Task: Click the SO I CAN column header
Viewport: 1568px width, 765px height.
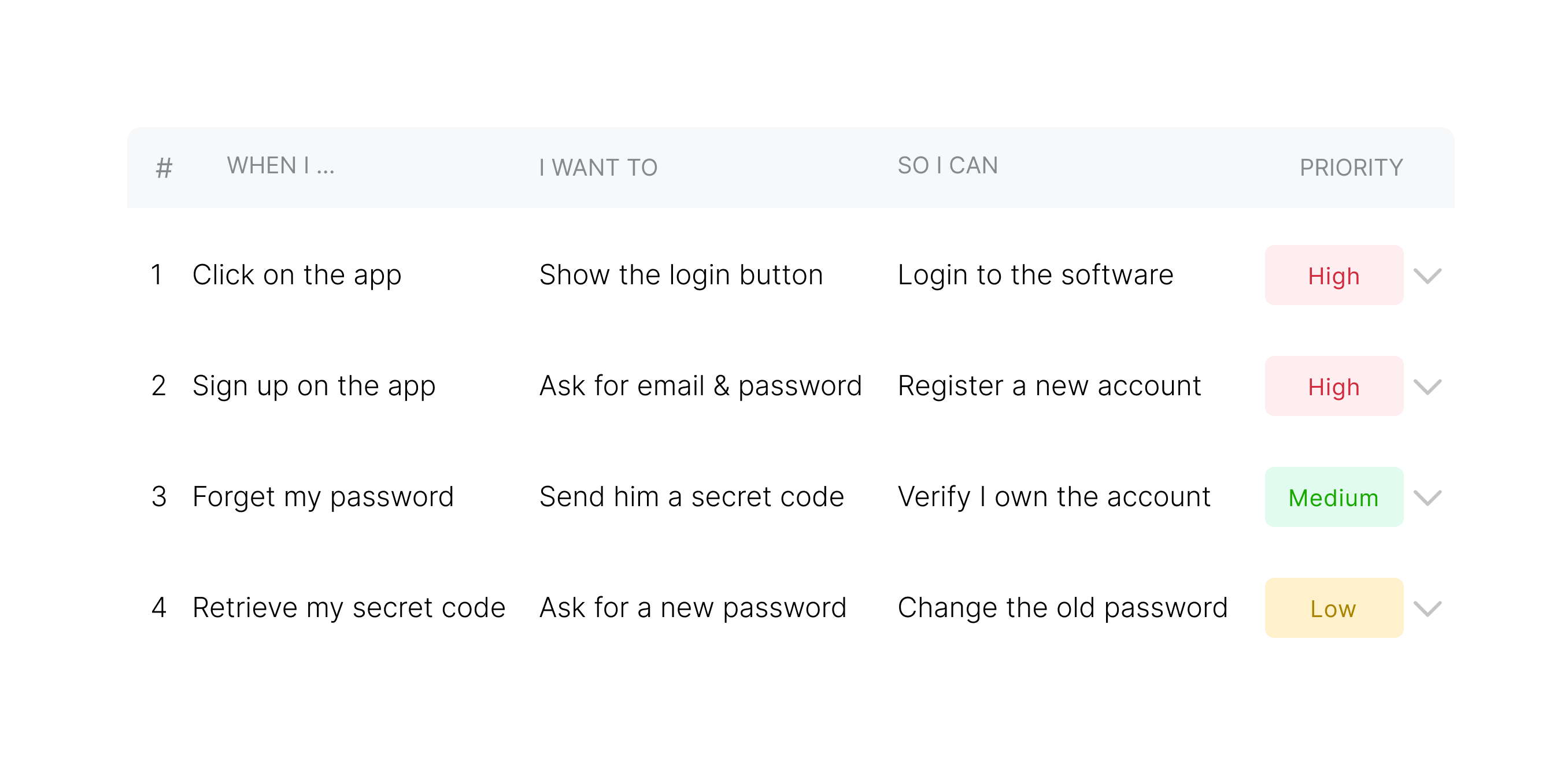Action: click(947, 166)
